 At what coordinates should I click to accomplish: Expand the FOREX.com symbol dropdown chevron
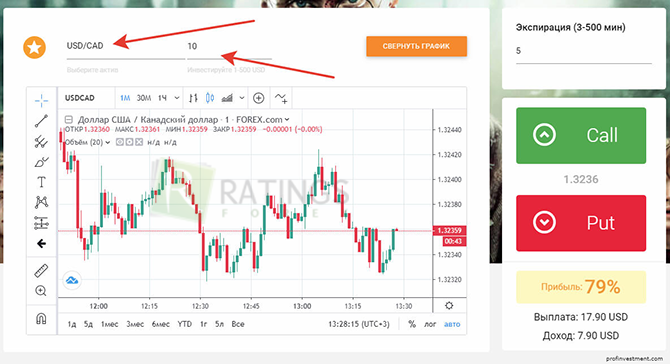pos(287,120)
